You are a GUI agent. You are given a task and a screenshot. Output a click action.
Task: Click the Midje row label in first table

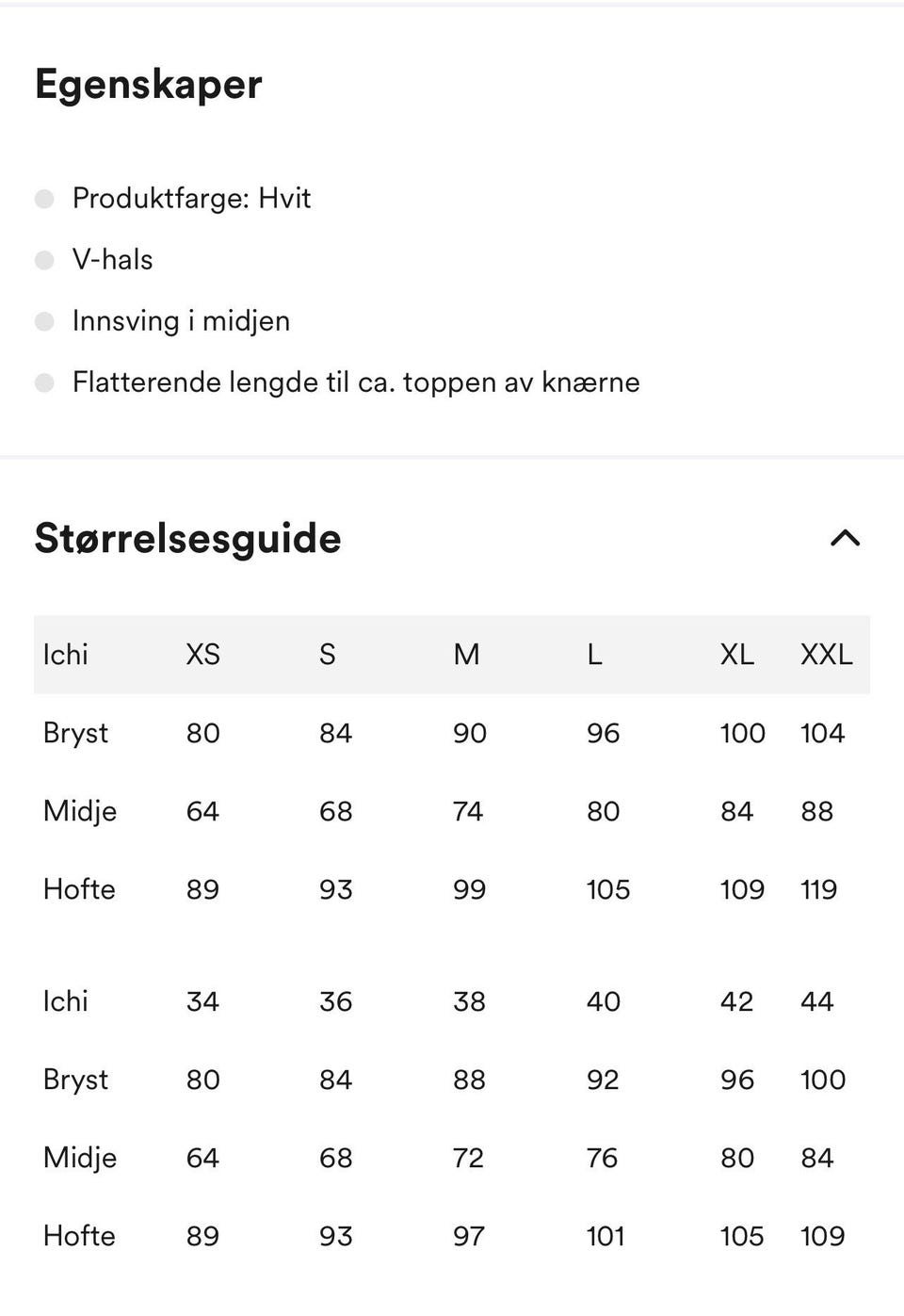[80, 811]
